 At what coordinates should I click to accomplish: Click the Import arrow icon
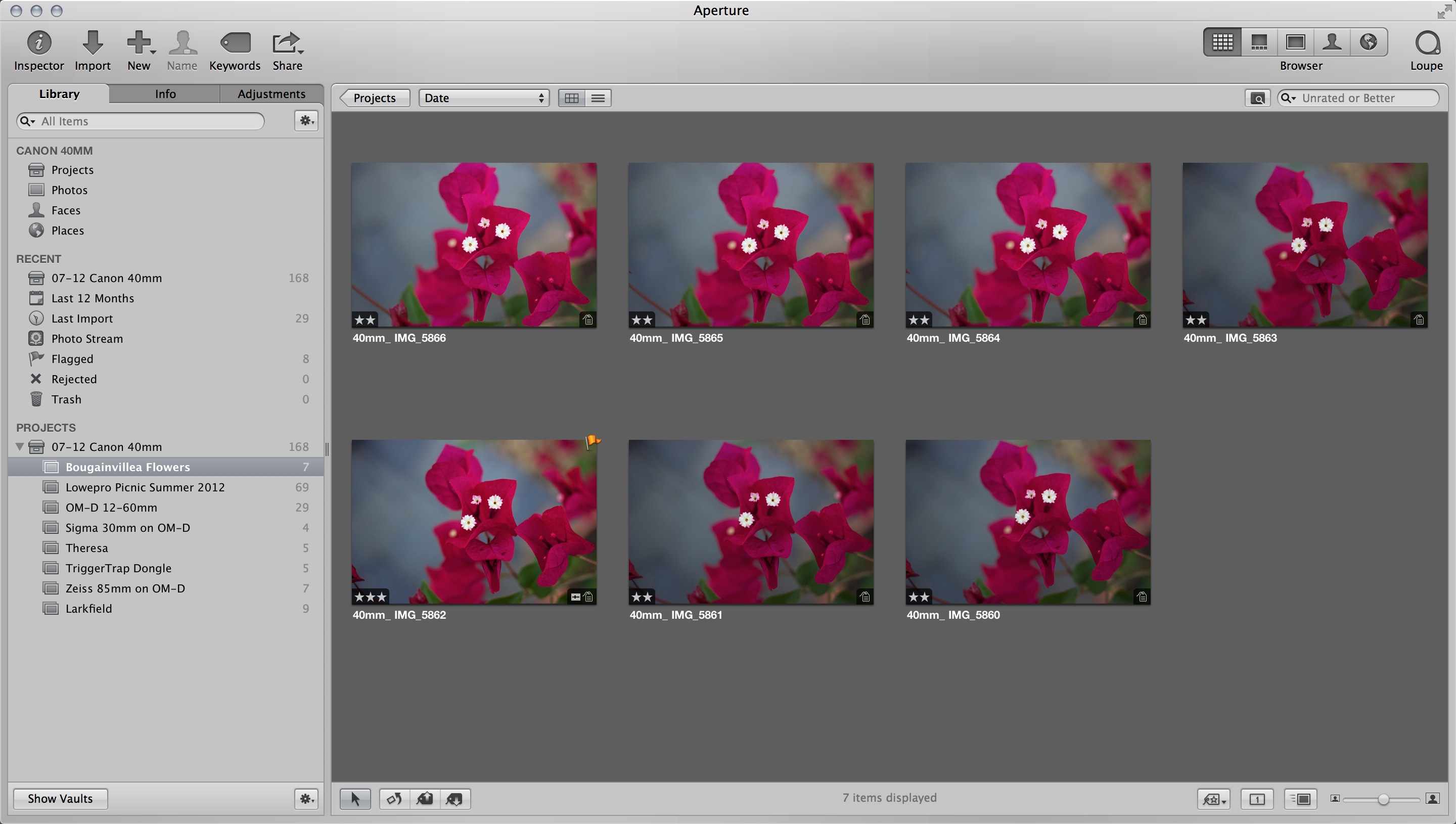(92, 43)
